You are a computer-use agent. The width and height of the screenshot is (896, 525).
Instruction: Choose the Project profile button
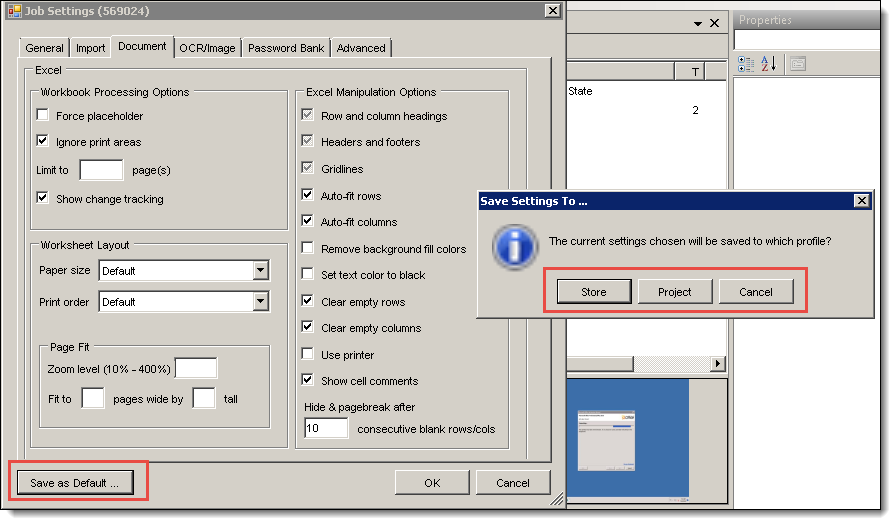click(x=675, y=292)
